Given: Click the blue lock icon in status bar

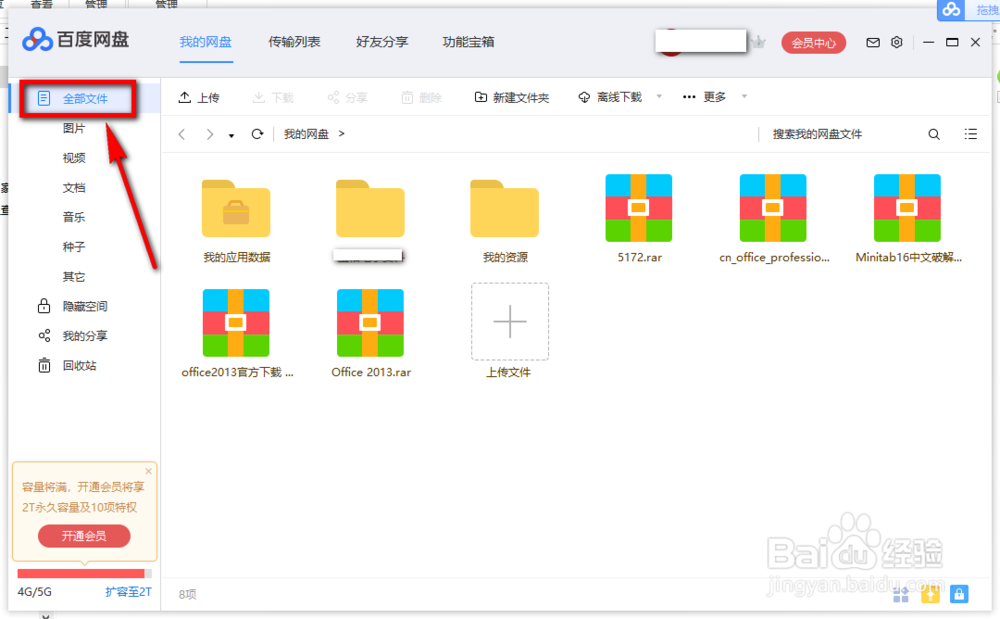Looking at the screenshot, I should coord(959,594).
